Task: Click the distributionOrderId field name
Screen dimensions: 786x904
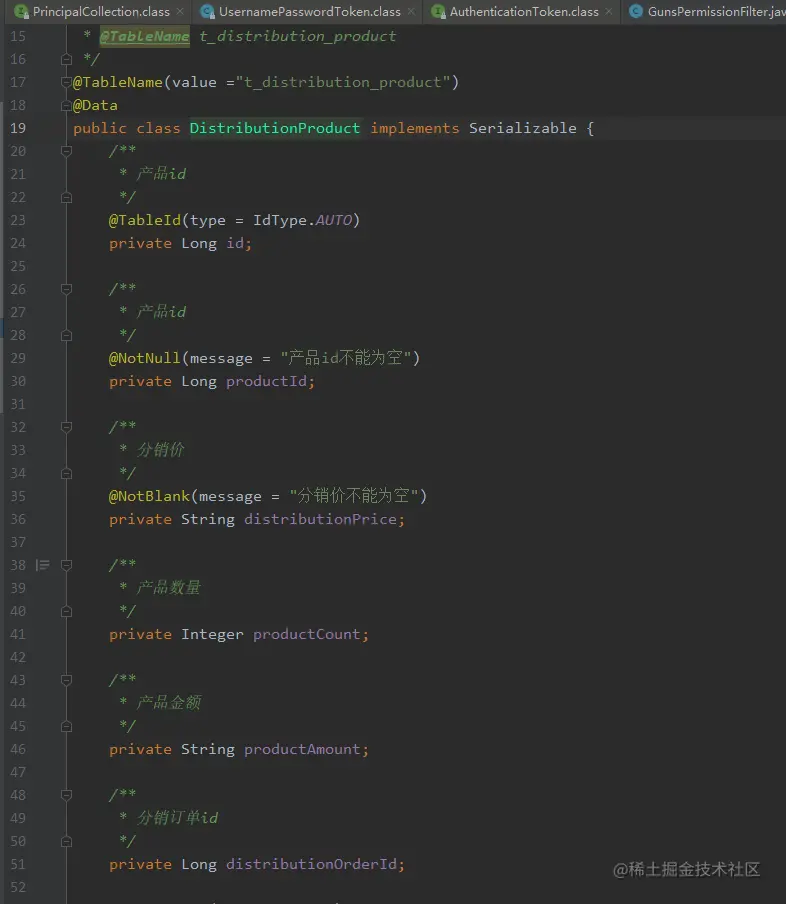Action: pos(311,864)
